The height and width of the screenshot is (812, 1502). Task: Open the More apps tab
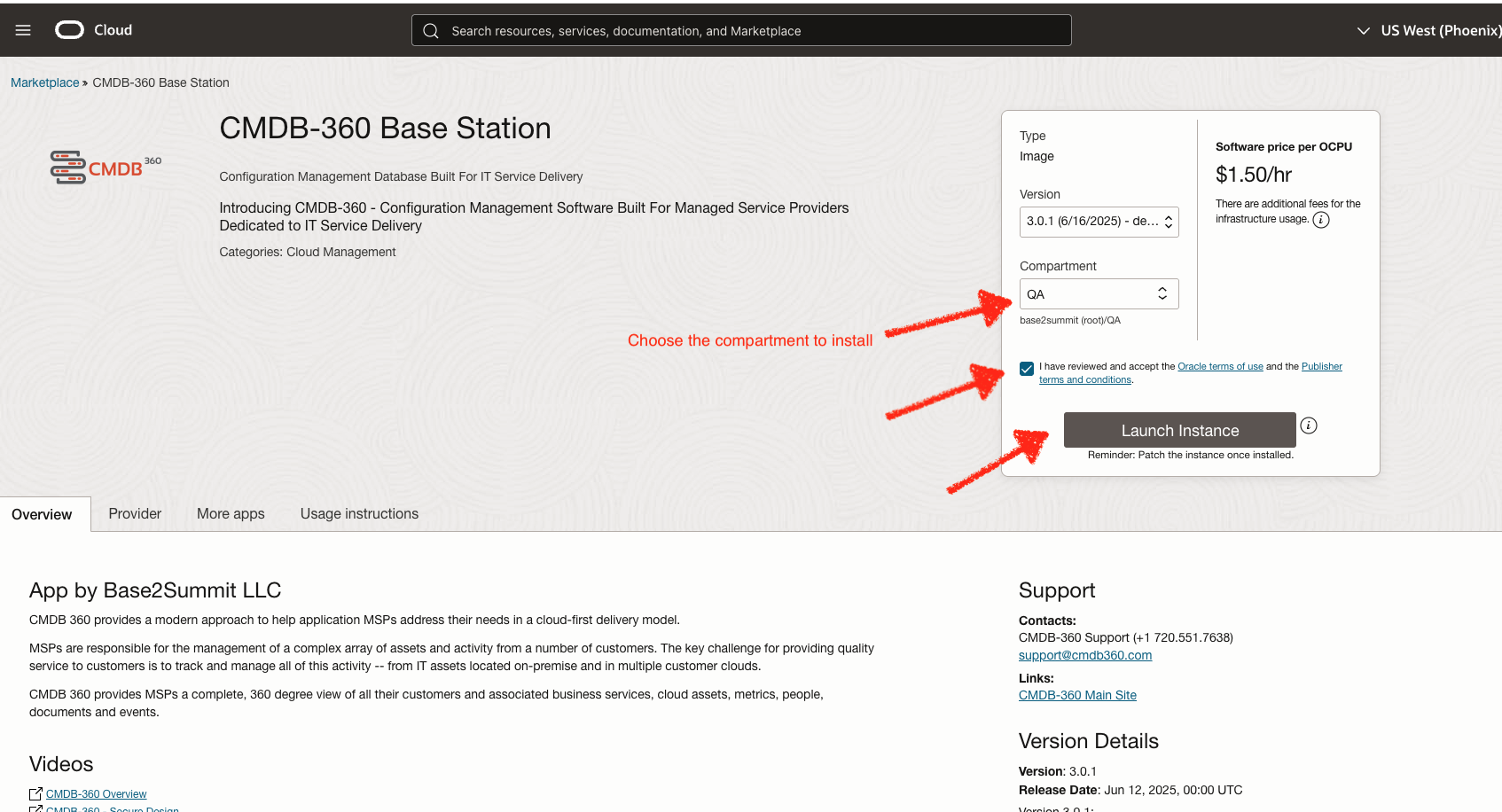pyautogui.click(x=231, y=514)
